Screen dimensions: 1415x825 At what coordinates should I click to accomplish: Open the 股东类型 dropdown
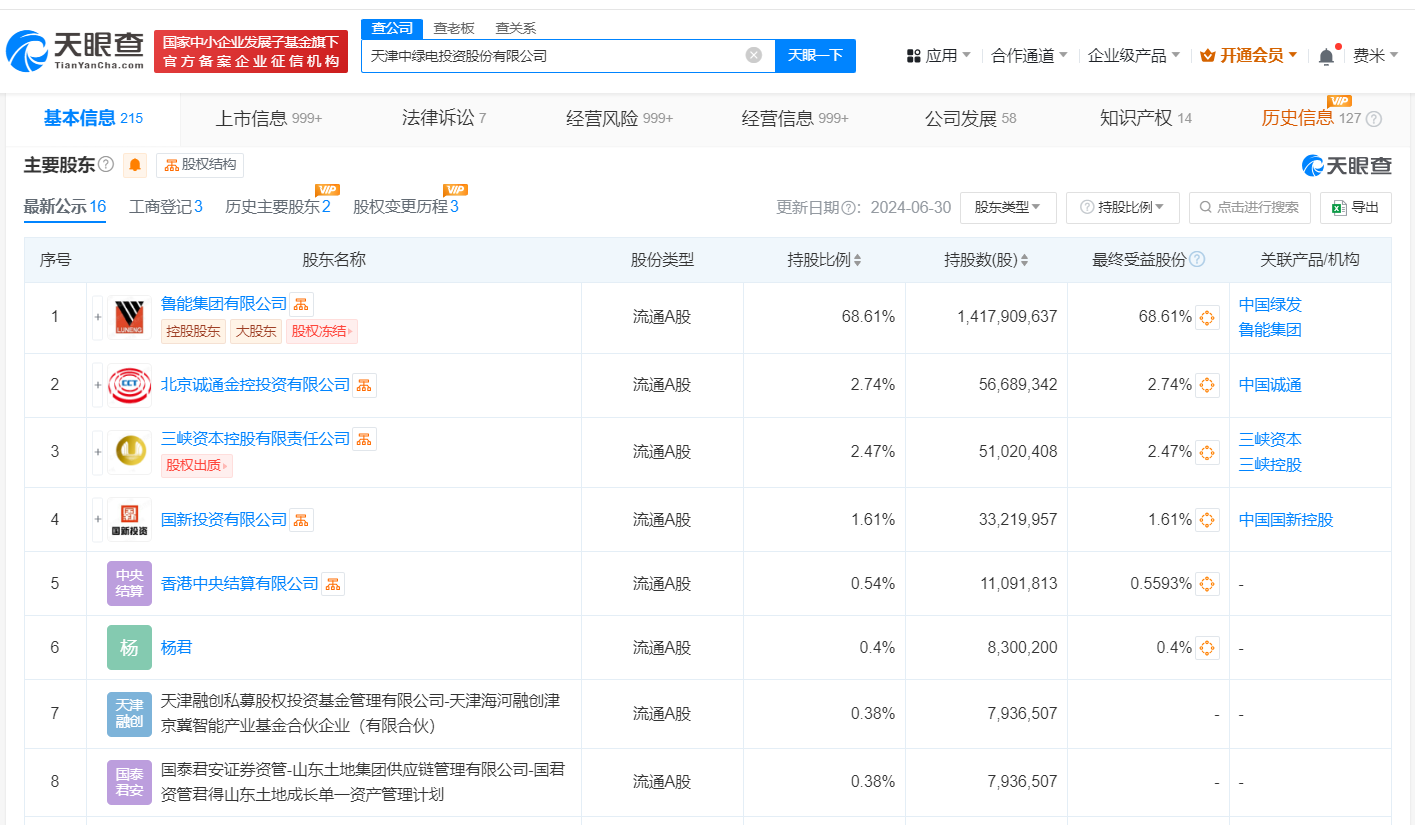(x=1008, y=208)
